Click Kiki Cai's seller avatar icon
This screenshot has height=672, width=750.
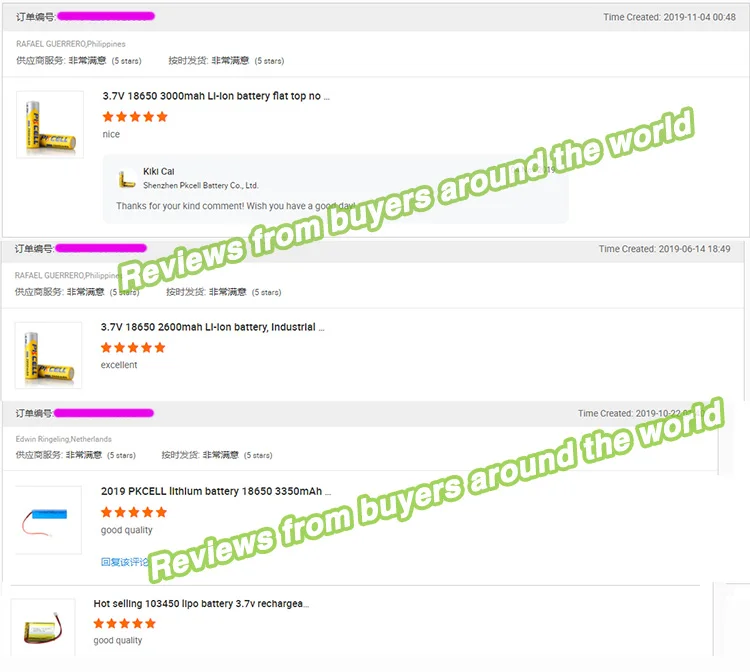[x=127, y=178]
